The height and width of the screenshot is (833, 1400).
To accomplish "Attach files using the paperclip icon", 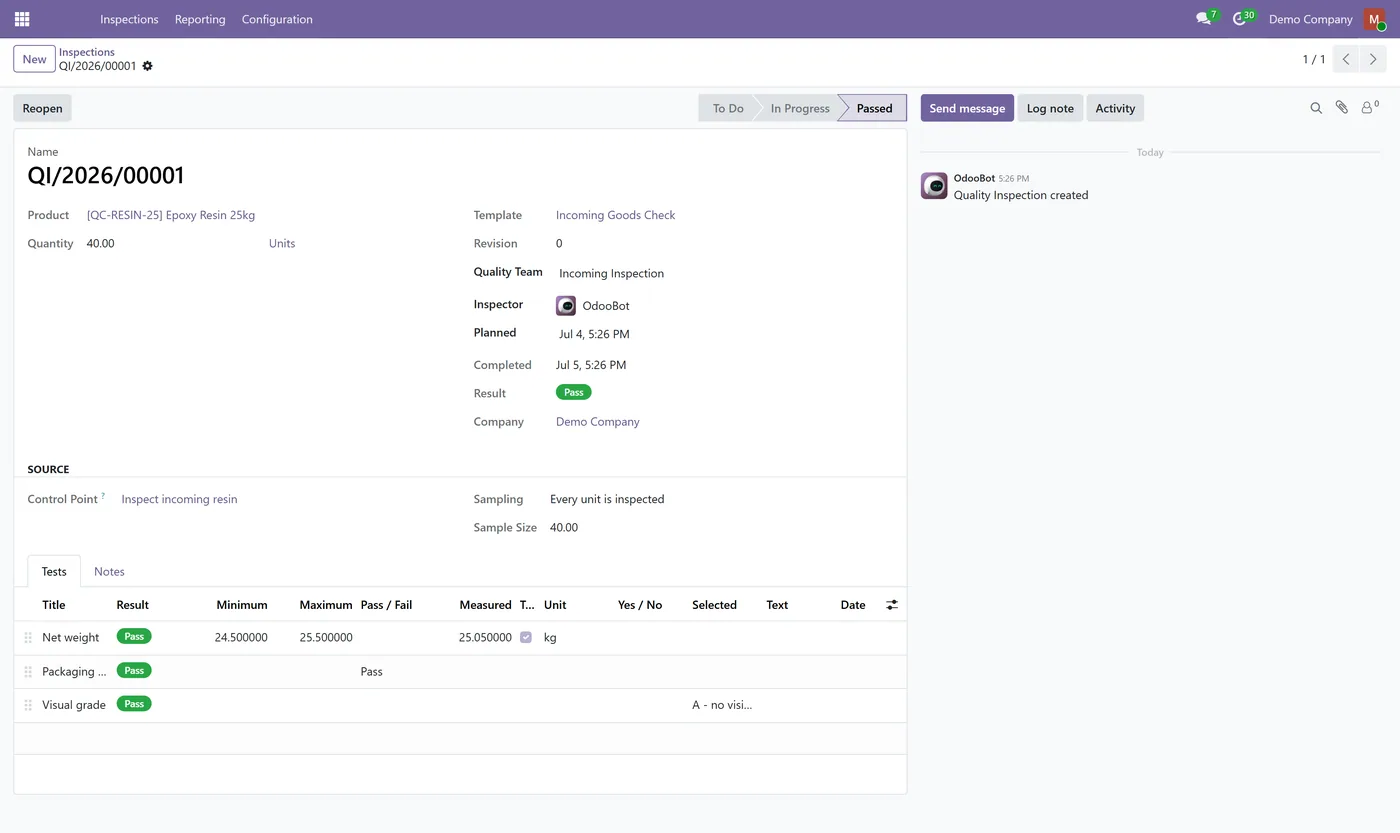I will click(x=1342, y=108).
